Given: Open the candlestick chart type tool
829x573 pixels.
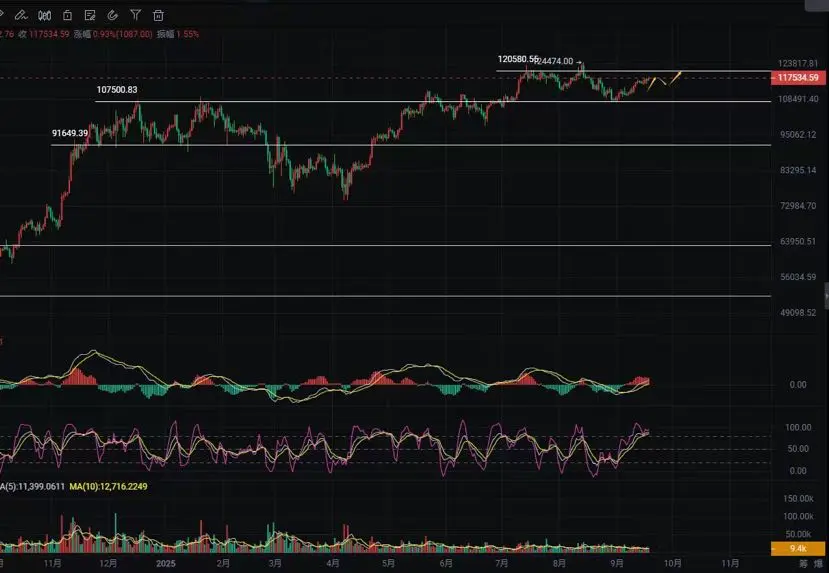Looking at the screenshot, I should coord(44,15).
